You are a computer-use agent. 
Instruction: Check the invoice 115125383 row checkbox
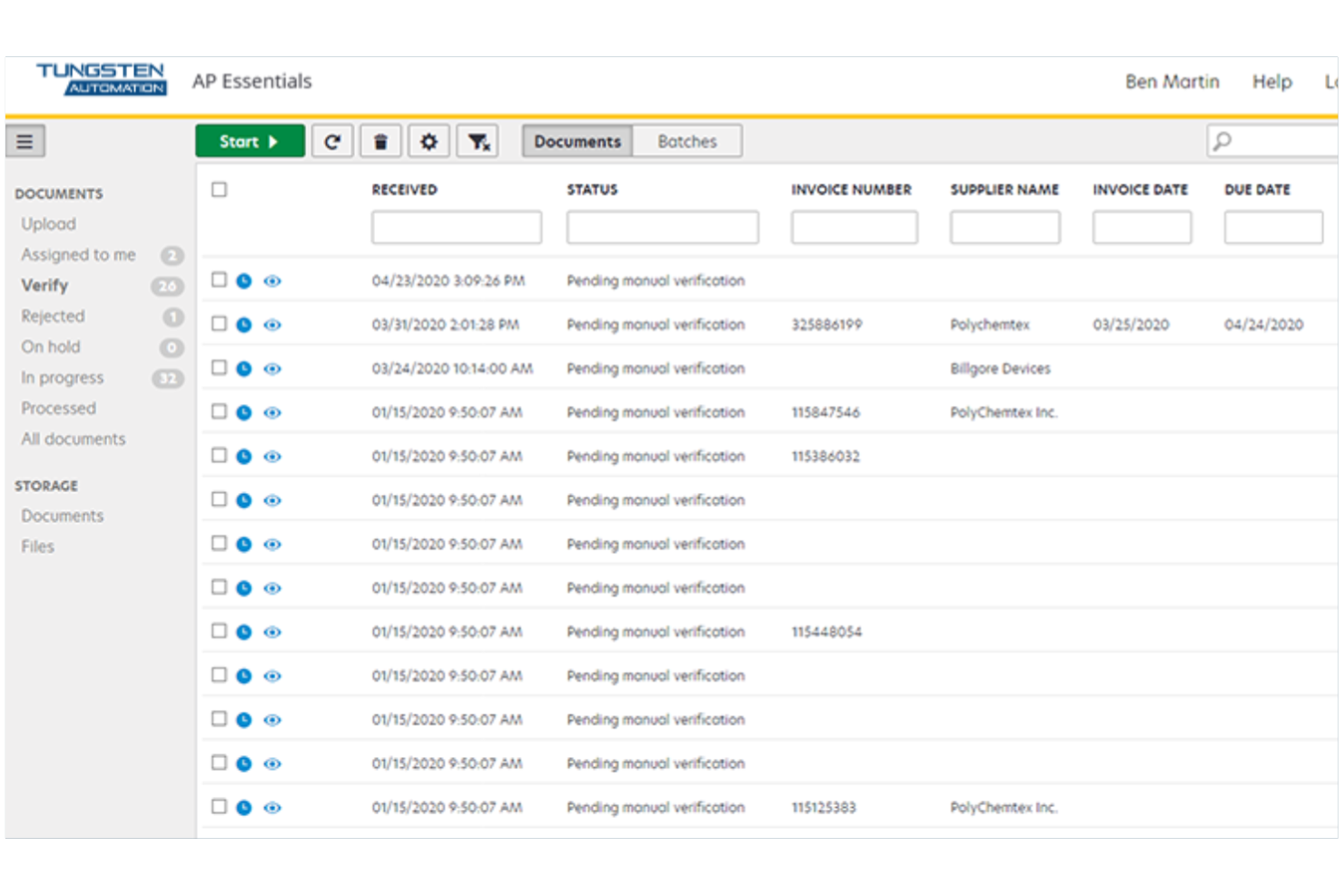coord(219,806)
